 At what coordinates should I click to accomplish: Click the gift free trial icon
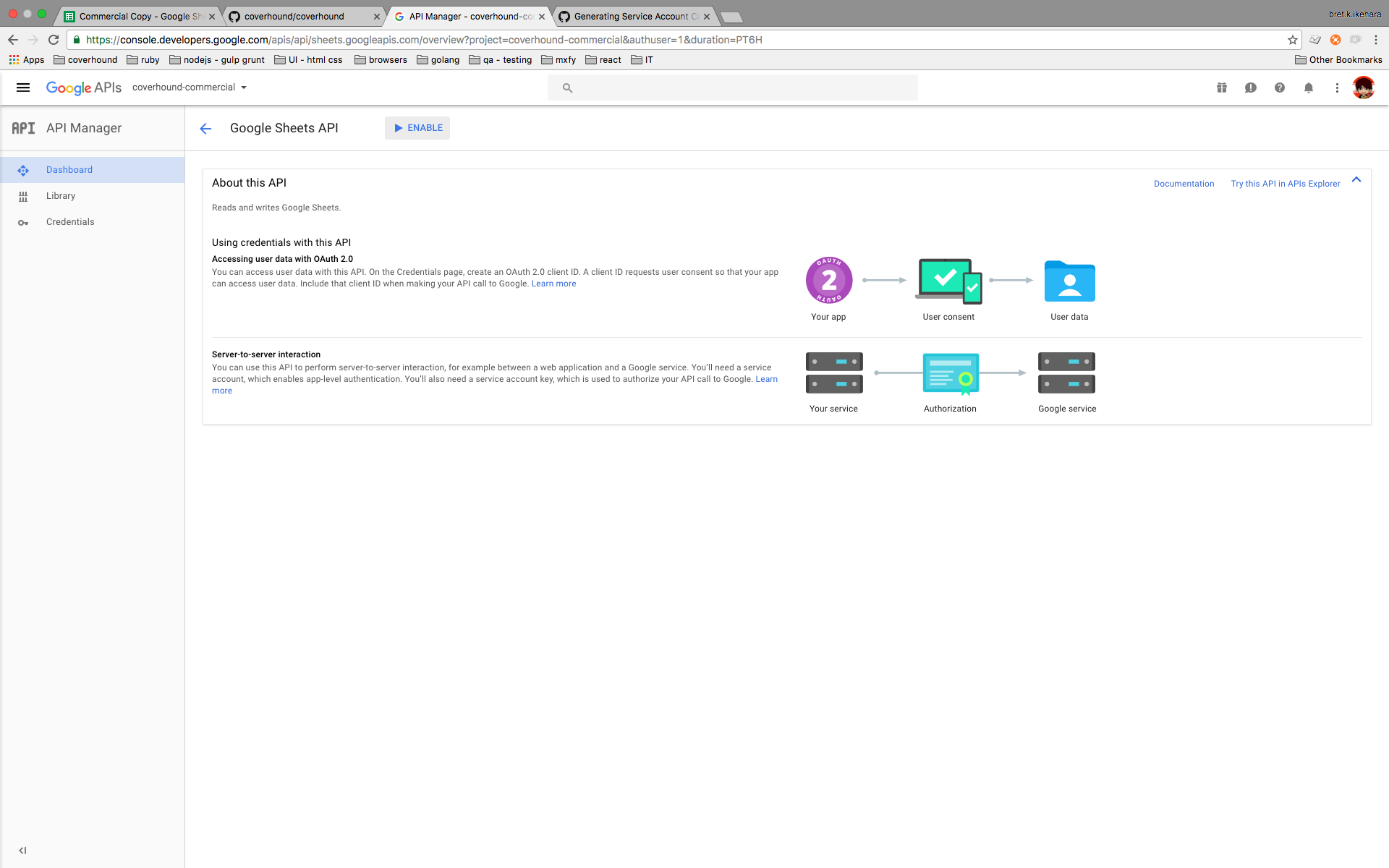tap(1222, 88)
